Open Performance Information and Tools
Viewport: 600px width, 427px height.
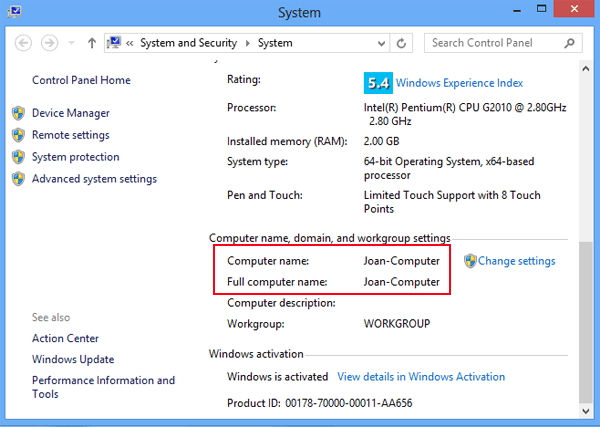[103, 387]
